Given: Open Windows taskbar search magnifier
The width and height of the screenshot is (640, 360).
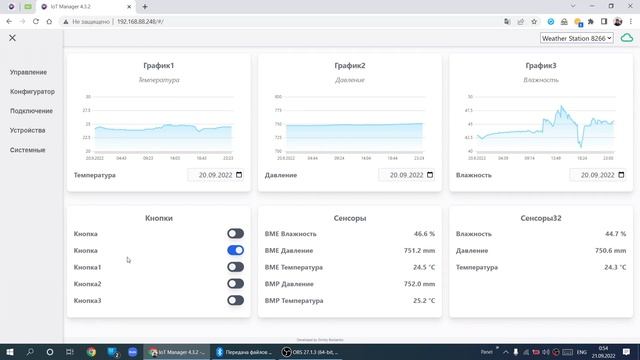Looking at the screenshot, I should pyautogui.click(x=30, y=352).
